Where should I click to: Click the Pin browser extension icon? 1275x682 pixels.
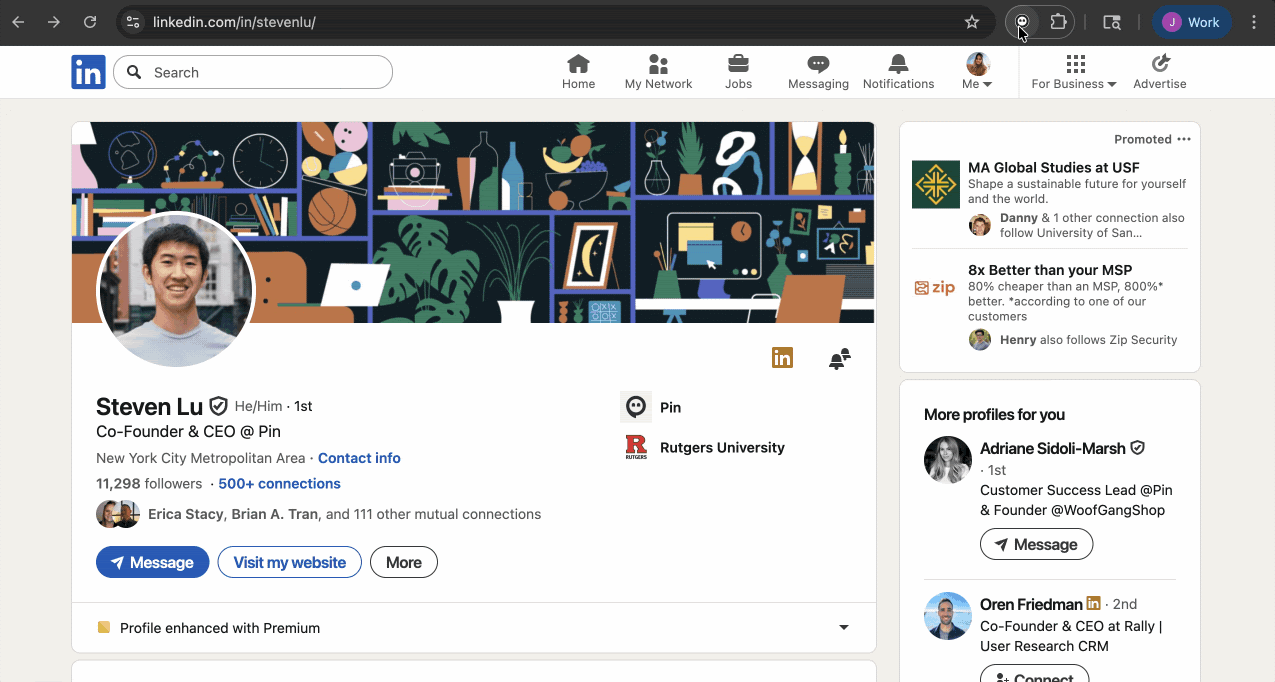pyautogui.click(x=1023, y=22)
